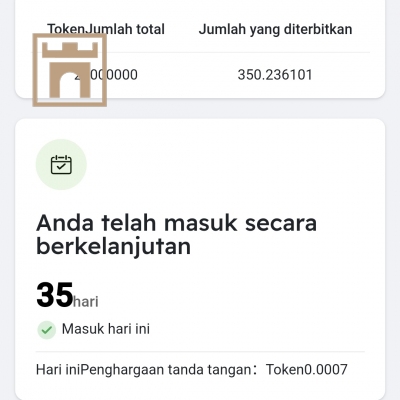400x400 pixels.
Task: Tap the Anda telah masuk secara berkelanjutan heading
Action: (x=176, y=235)
